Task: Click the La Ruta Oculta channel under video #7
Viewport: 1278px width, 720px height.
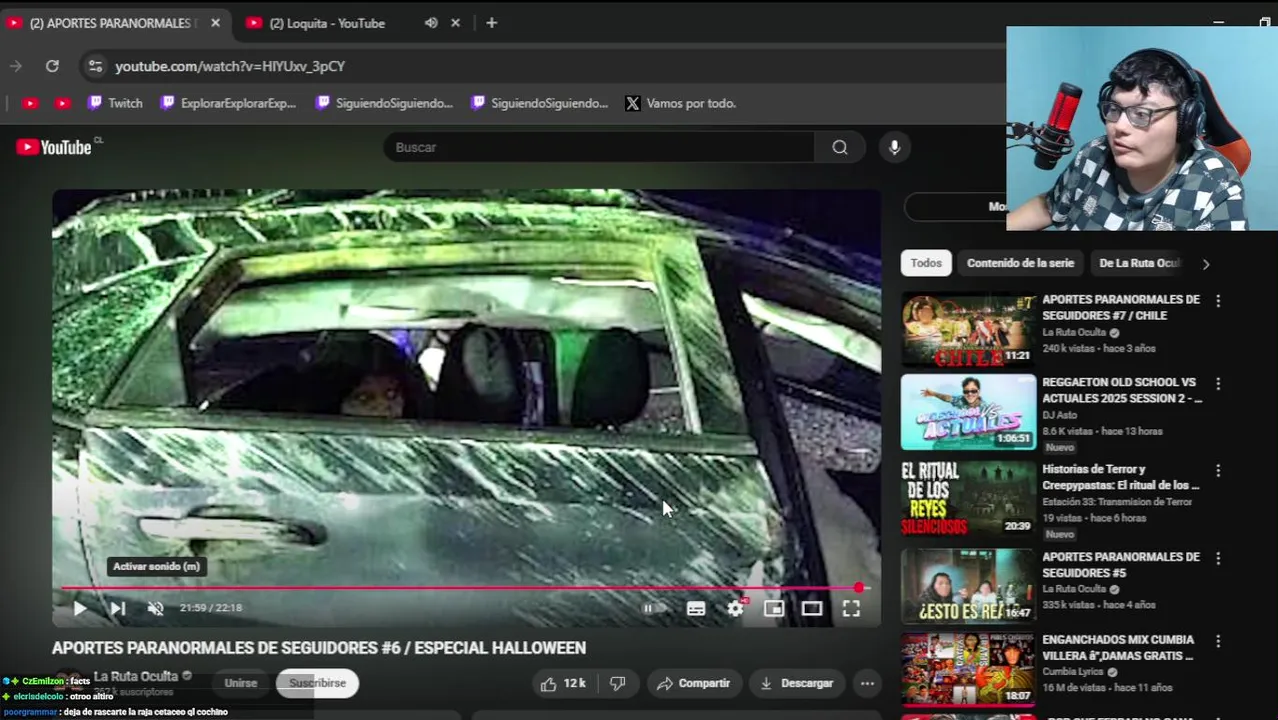Action: (x=1074, y=332)
